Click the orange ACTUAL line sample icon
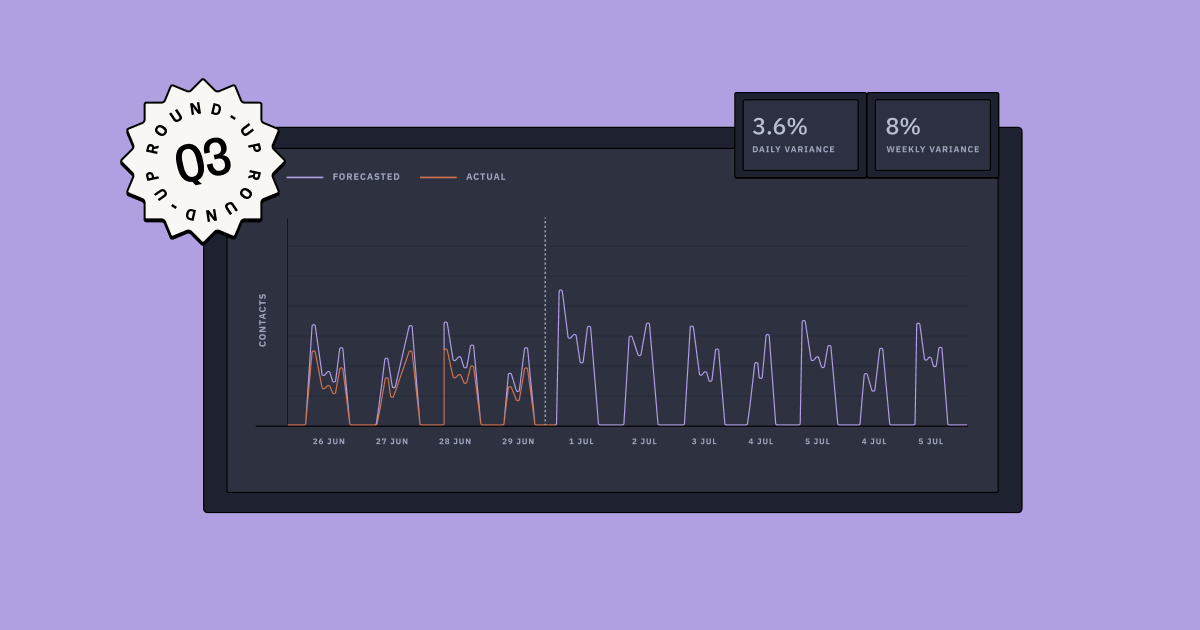The image size is (1200, 630). pyautogui.click(x=440, y=176)
